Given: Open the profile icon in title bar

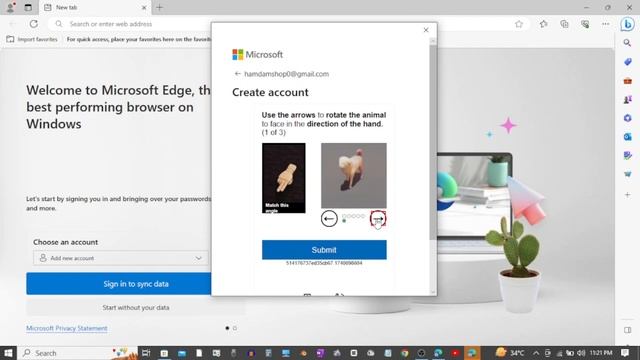Looking at the screenshot, I should 10,7.
